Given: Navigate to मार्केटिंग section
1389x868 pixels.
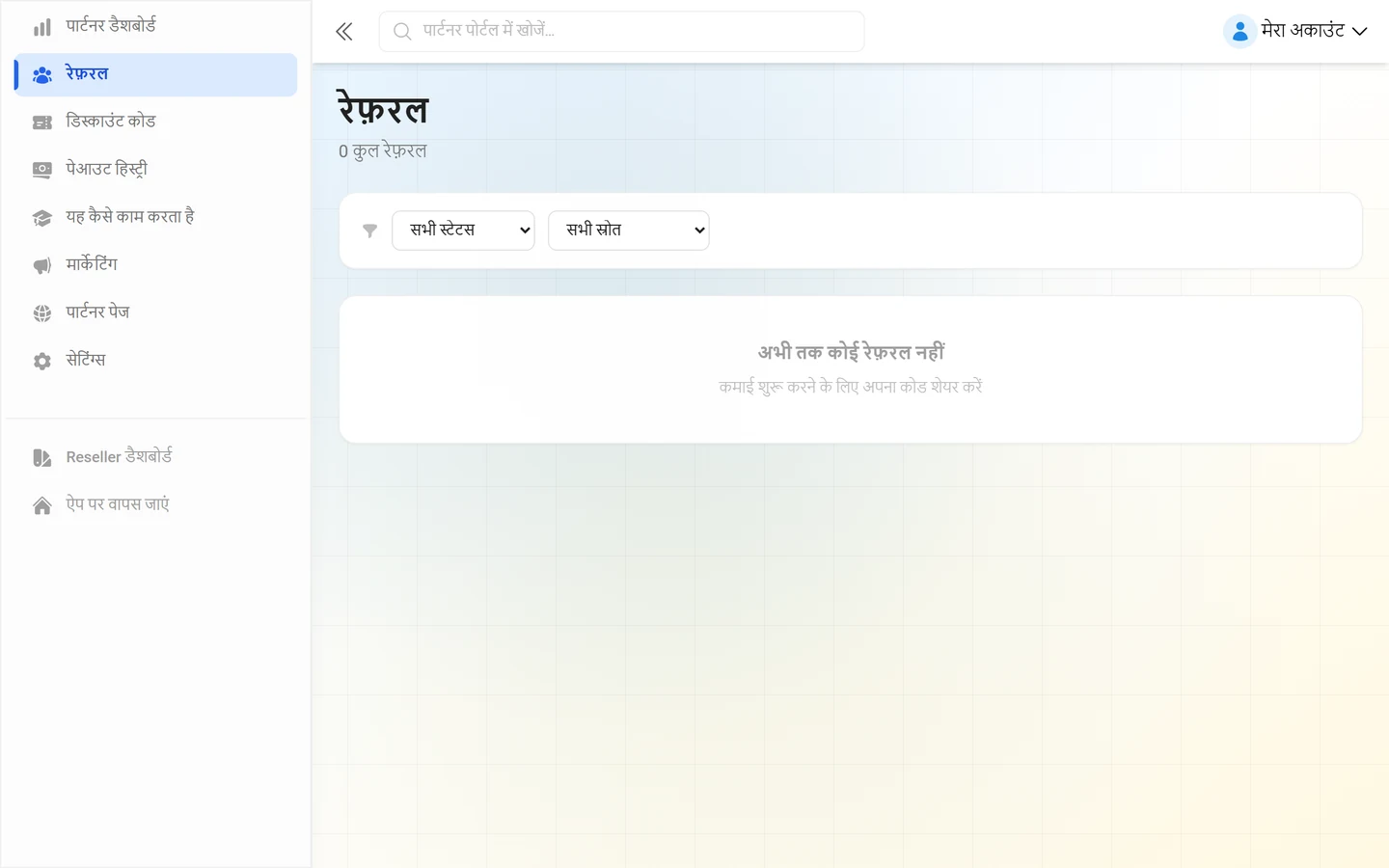Looking at the screenshot, I should (x=156, y=264).
